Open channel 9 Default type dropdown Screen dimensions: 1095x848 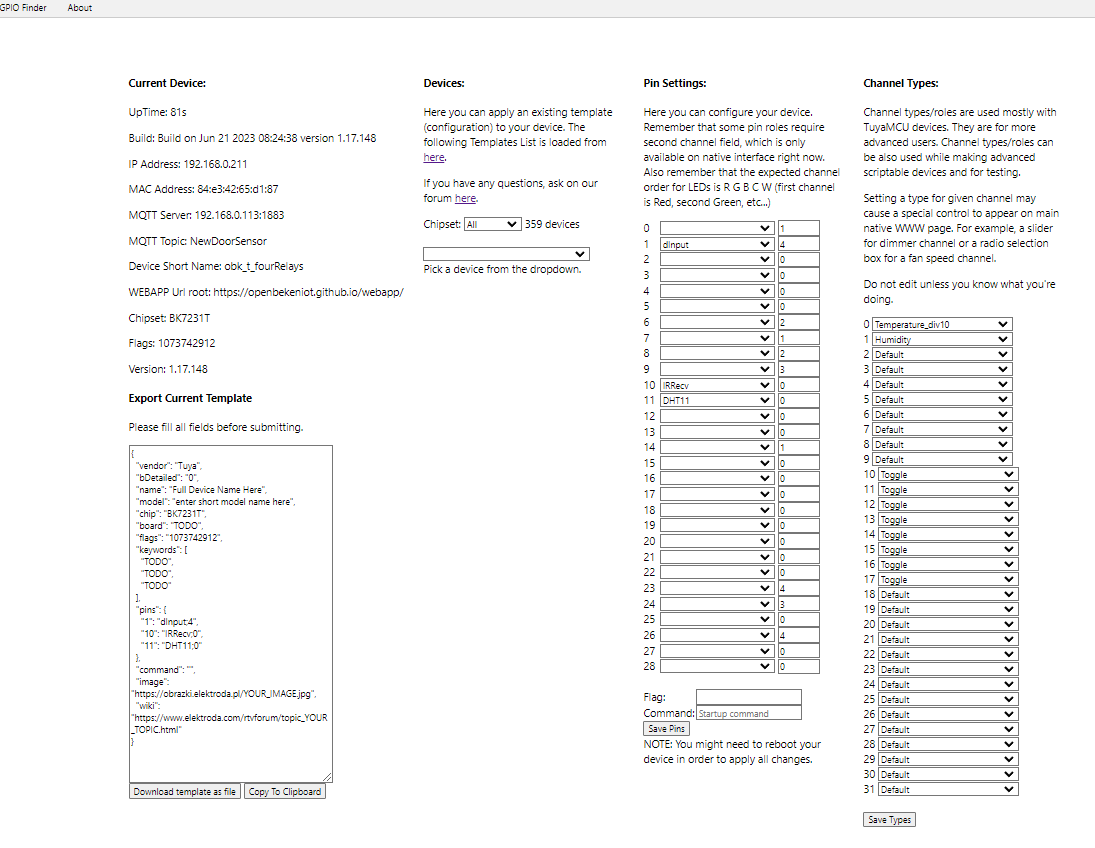pos(942,460)
